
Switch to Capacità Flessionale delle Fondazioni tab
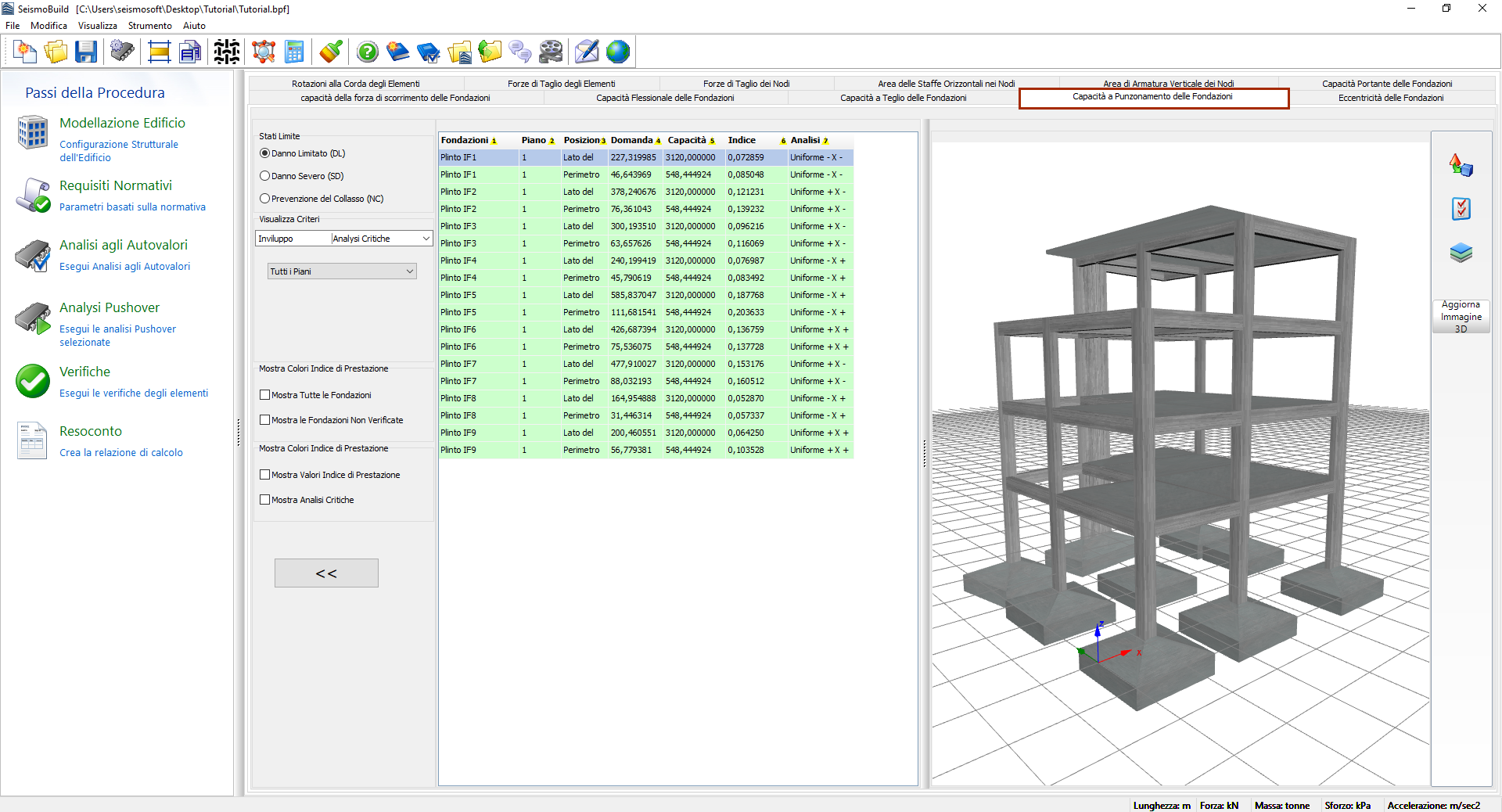(x=665, y=98)
